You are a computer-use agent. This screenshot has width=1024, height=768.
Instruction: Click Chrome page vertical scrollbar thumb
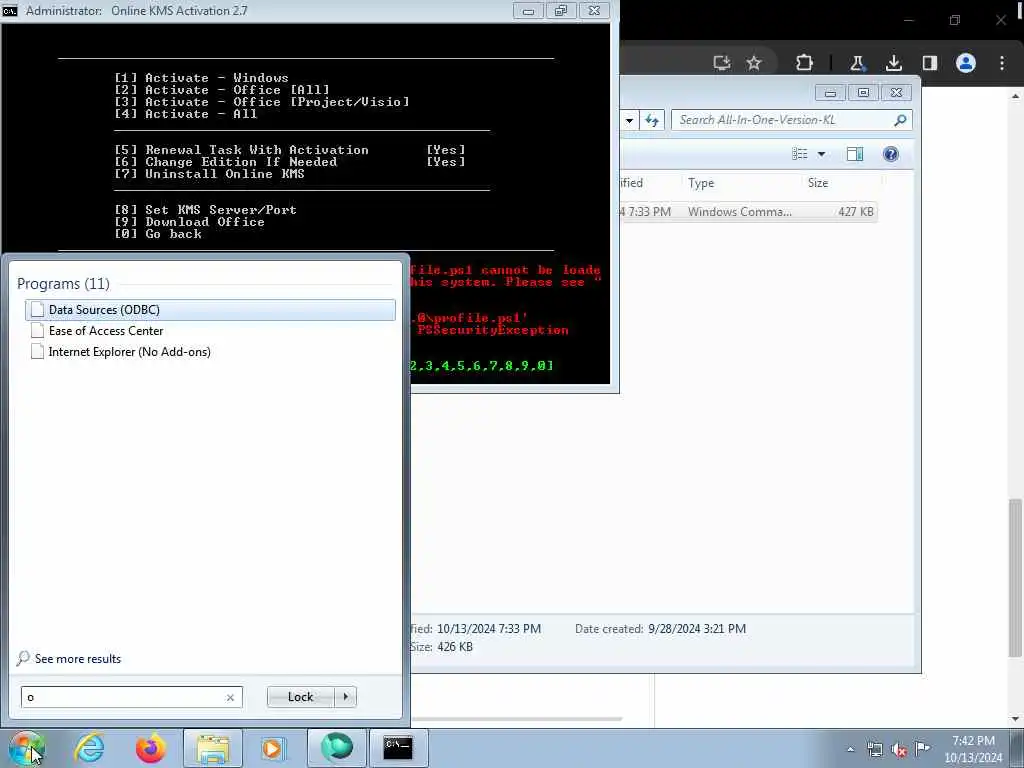point(1015,578)
